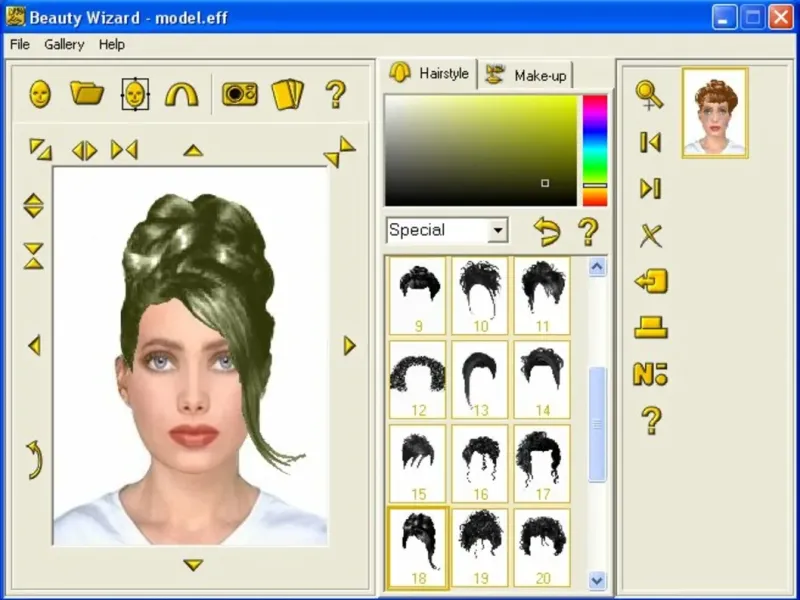Select hairstyle thumbnail 10
This screenshot has width=800, height=600.
pos(480,296)
